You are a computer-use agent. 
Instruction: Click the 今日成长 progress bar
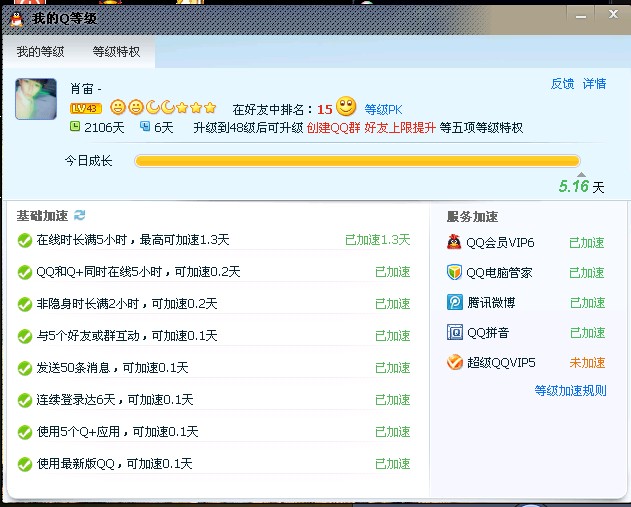click(357, 161)
